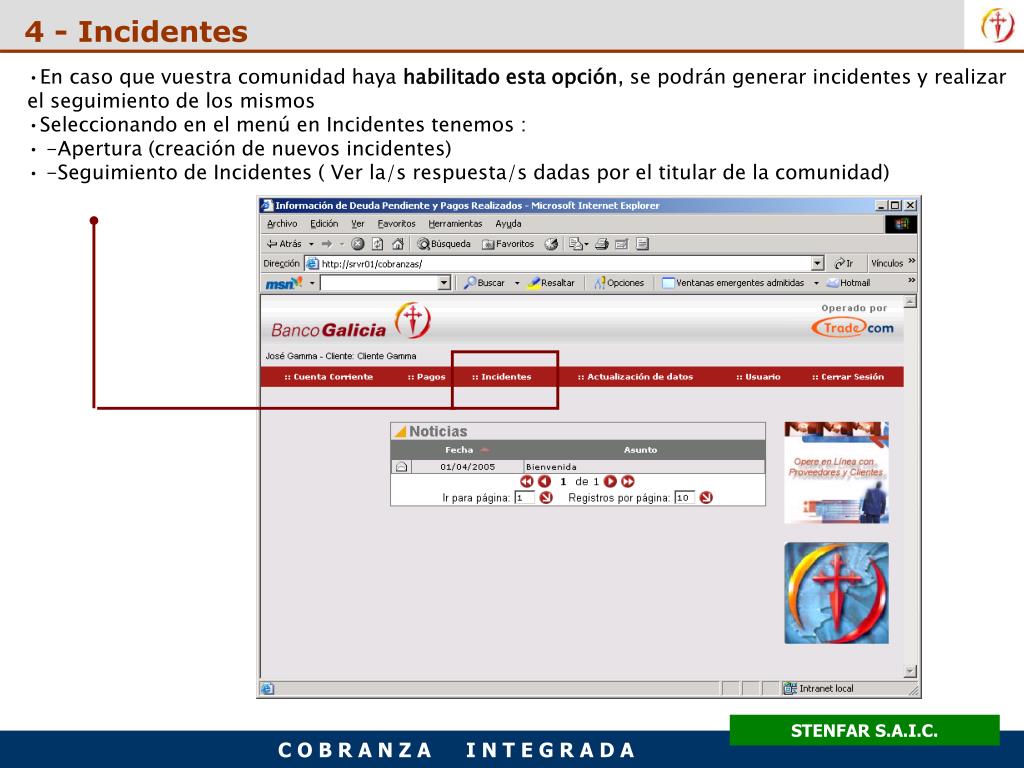The width and height of the screenshot is (1024, 768).
Task: Go to first page of Noticias
Action: (527, 481)
